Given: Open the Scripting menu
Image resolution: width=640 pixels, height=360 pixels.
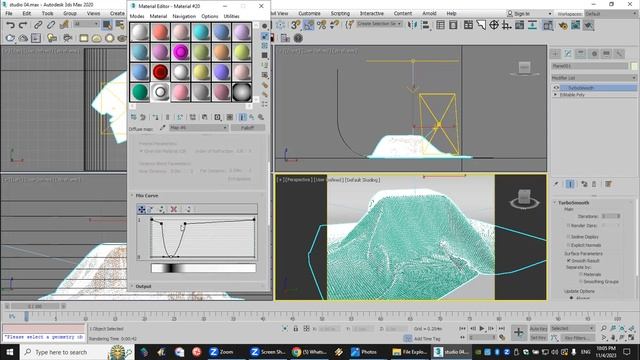Looking at the screenshot, I should 340,13.
